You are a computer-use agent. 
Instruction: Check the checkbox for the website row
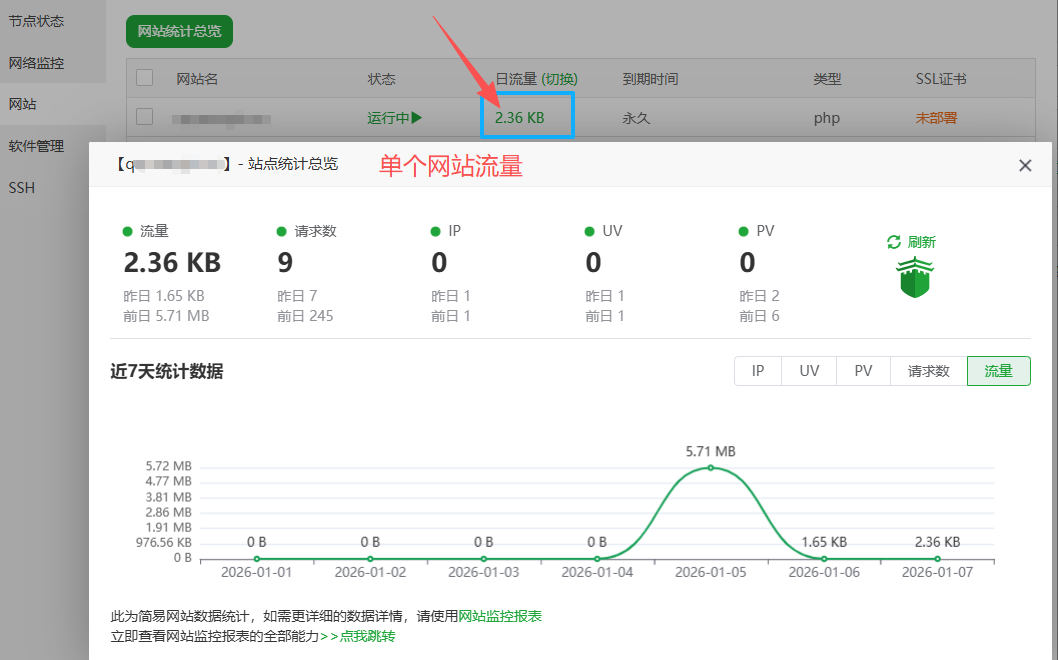pos(144,117)
